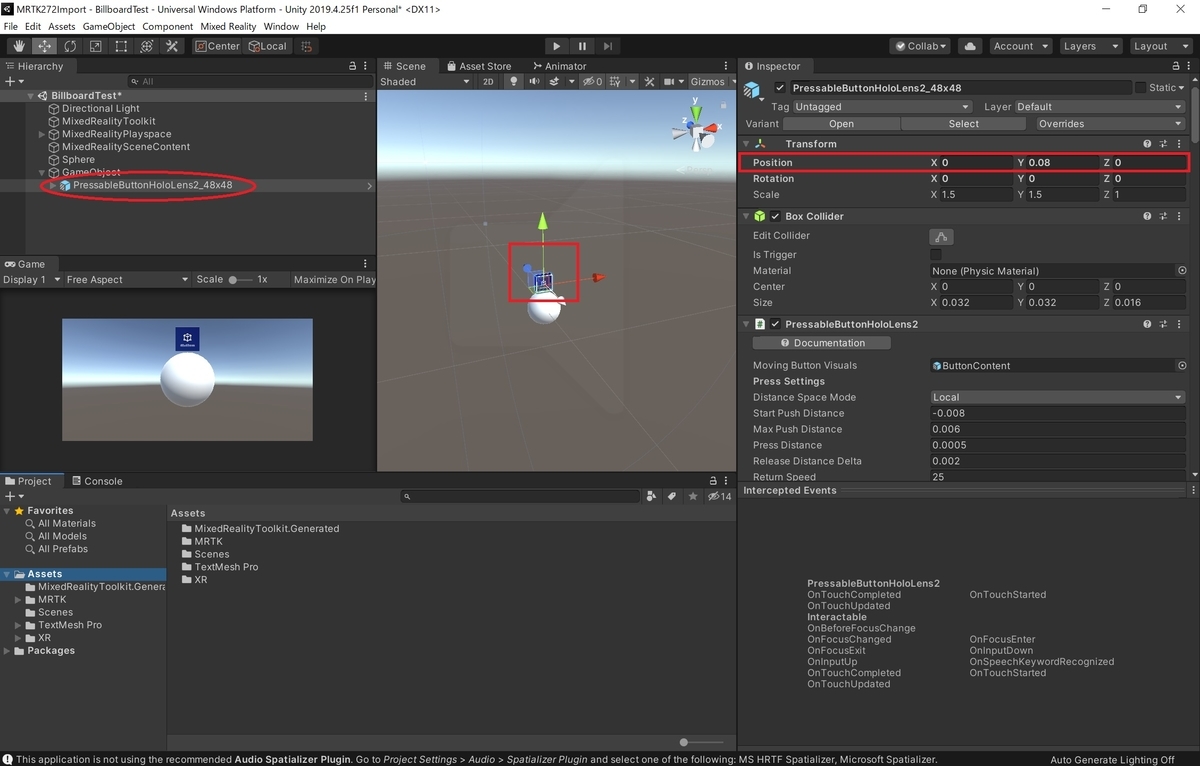
Task: Click the Pause button
Action: tap(582, 46)
